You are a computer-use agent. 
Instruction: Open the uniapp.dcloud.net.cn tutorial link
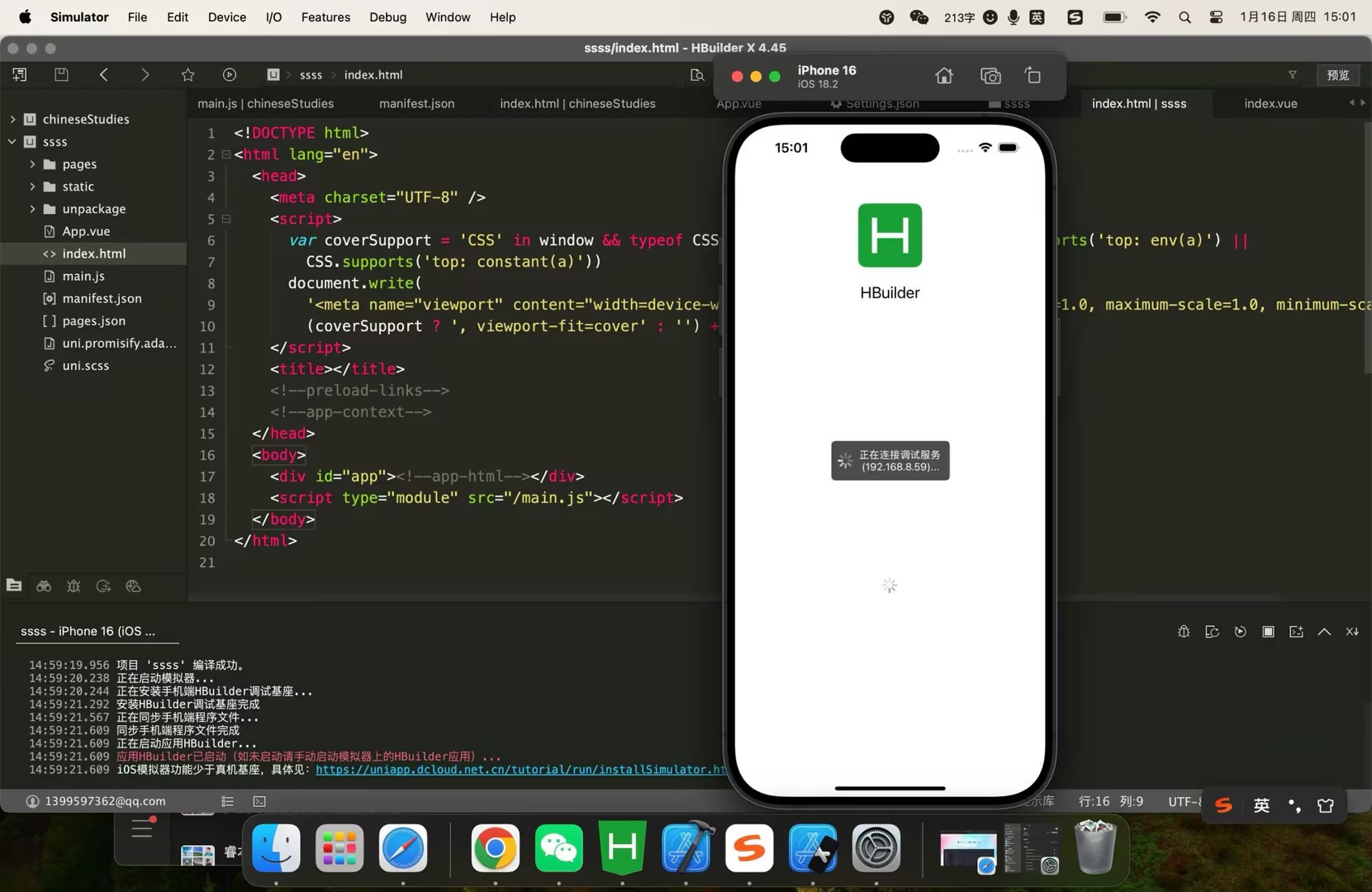520,769
